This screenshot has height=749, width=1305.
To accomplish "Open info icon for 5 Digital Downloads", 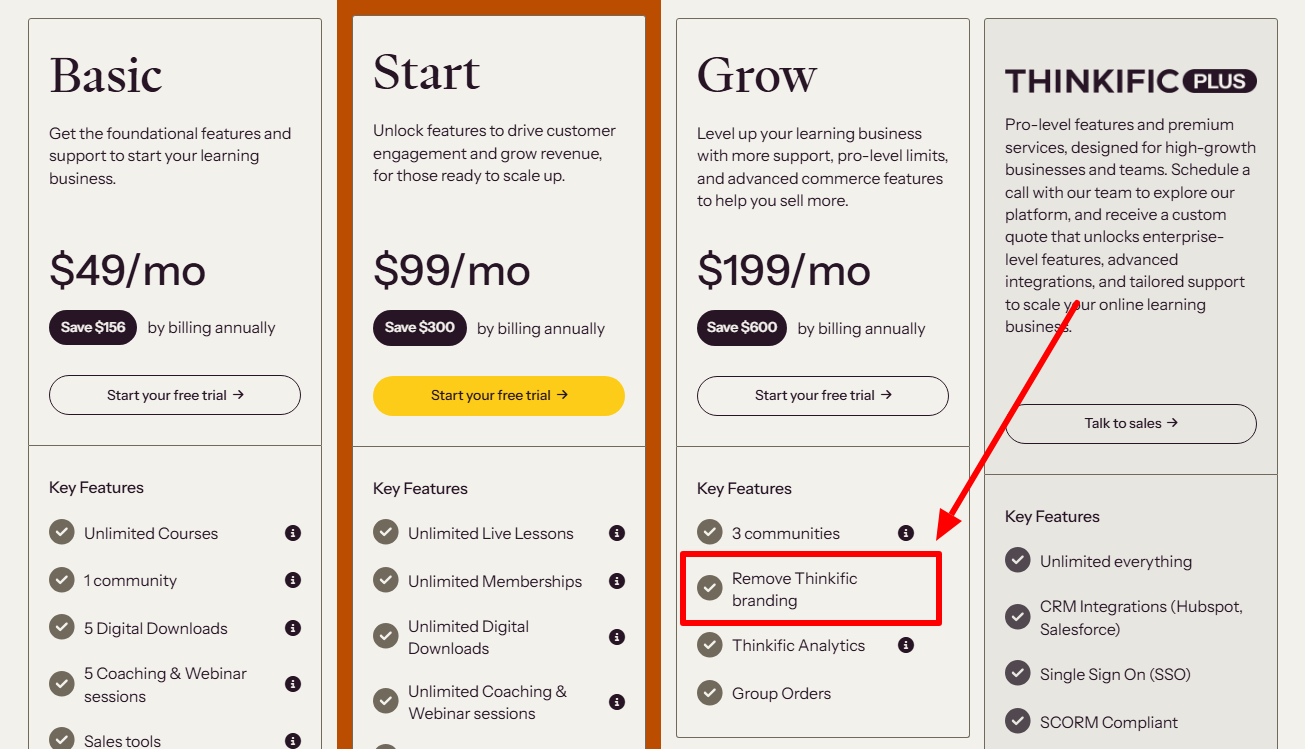I will (293, 628).
